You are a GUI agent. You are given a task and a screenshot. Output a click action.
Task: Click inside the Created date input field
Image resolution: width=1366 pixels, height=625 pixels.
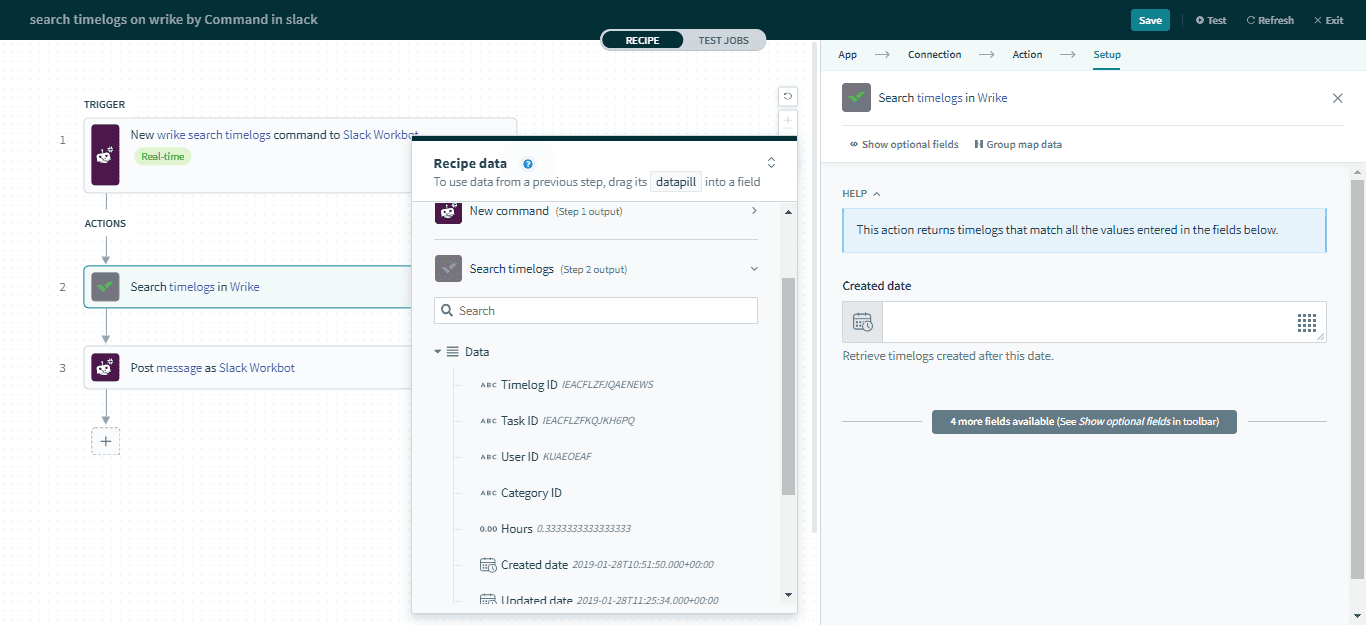(x=1090, y=321)
